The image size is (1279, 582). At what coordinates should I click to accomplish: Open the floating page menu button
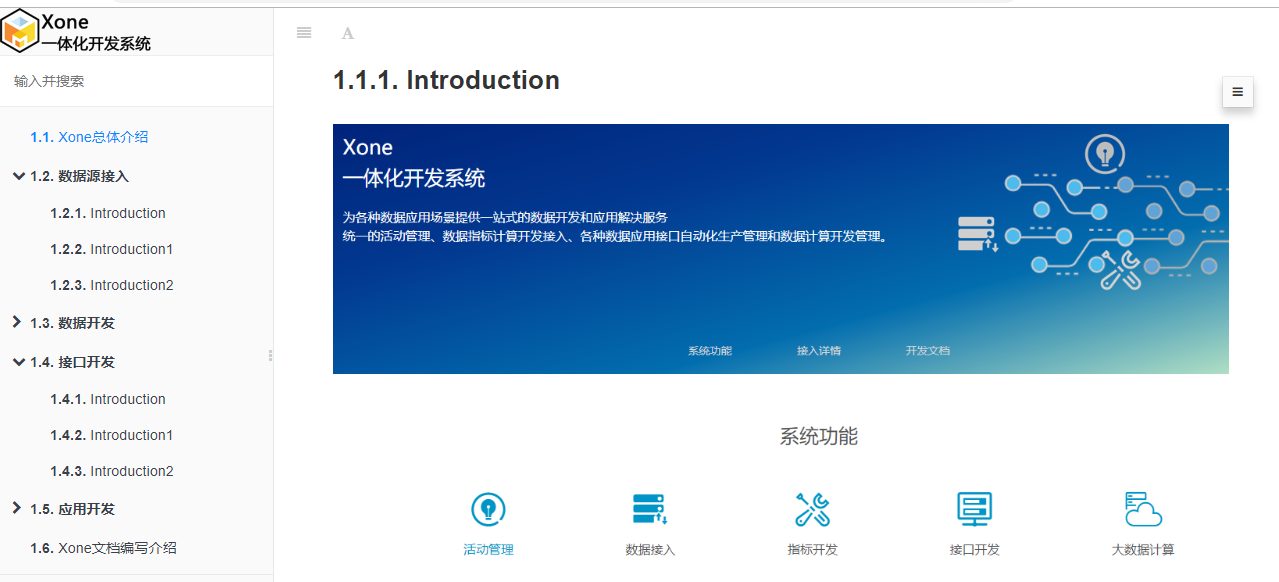click(1237, 92)
